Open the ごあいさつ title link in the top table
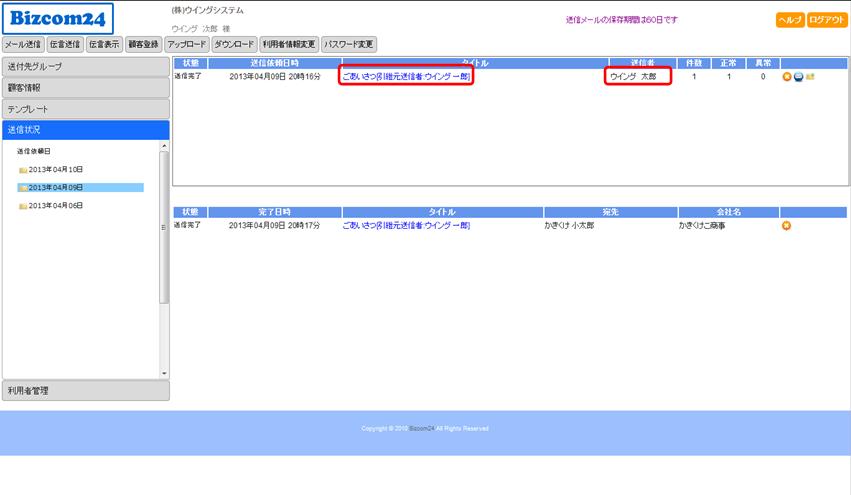The width and height of the screenshot is (851, 495). point(405,76)
